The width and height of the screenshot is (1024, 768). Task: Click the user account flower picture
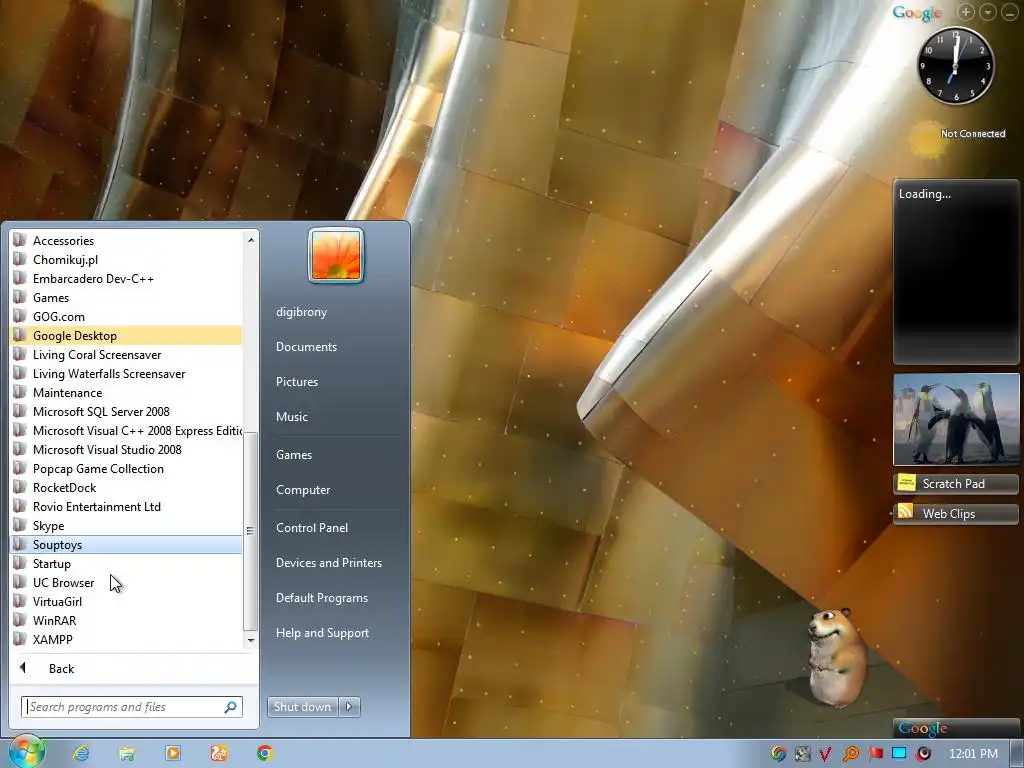pos(336,255)
